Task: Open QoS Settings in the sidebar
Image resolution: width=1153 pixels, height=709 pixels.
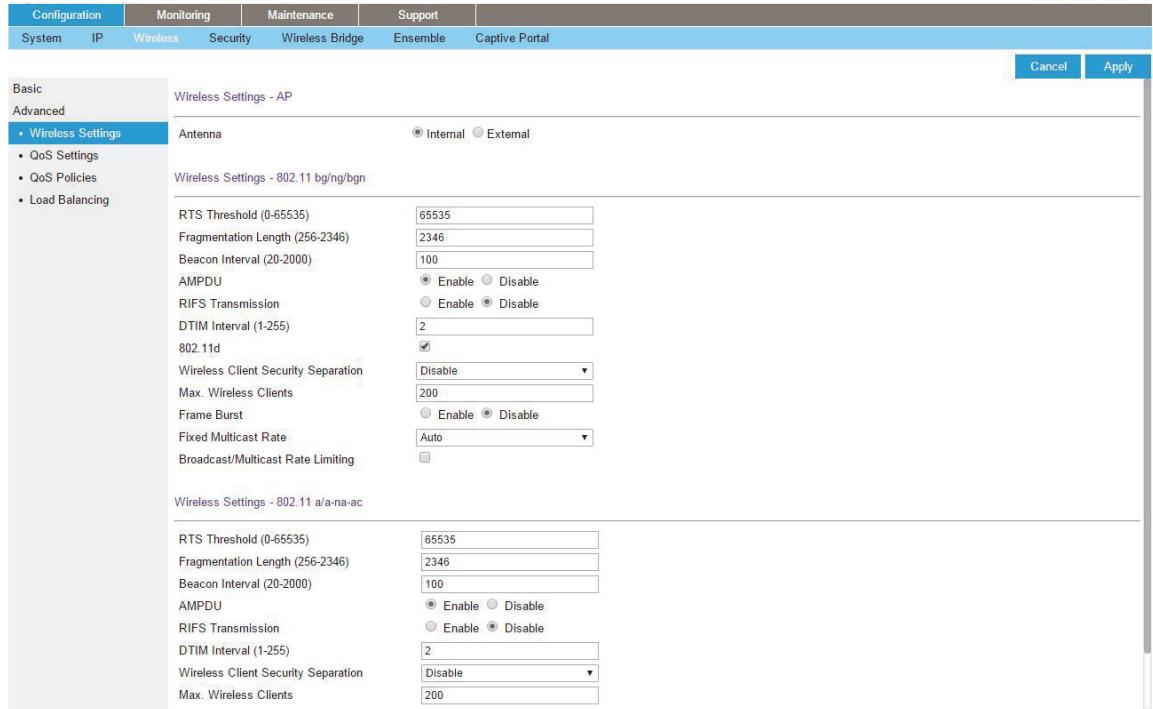Action: [x=64, y=155]
